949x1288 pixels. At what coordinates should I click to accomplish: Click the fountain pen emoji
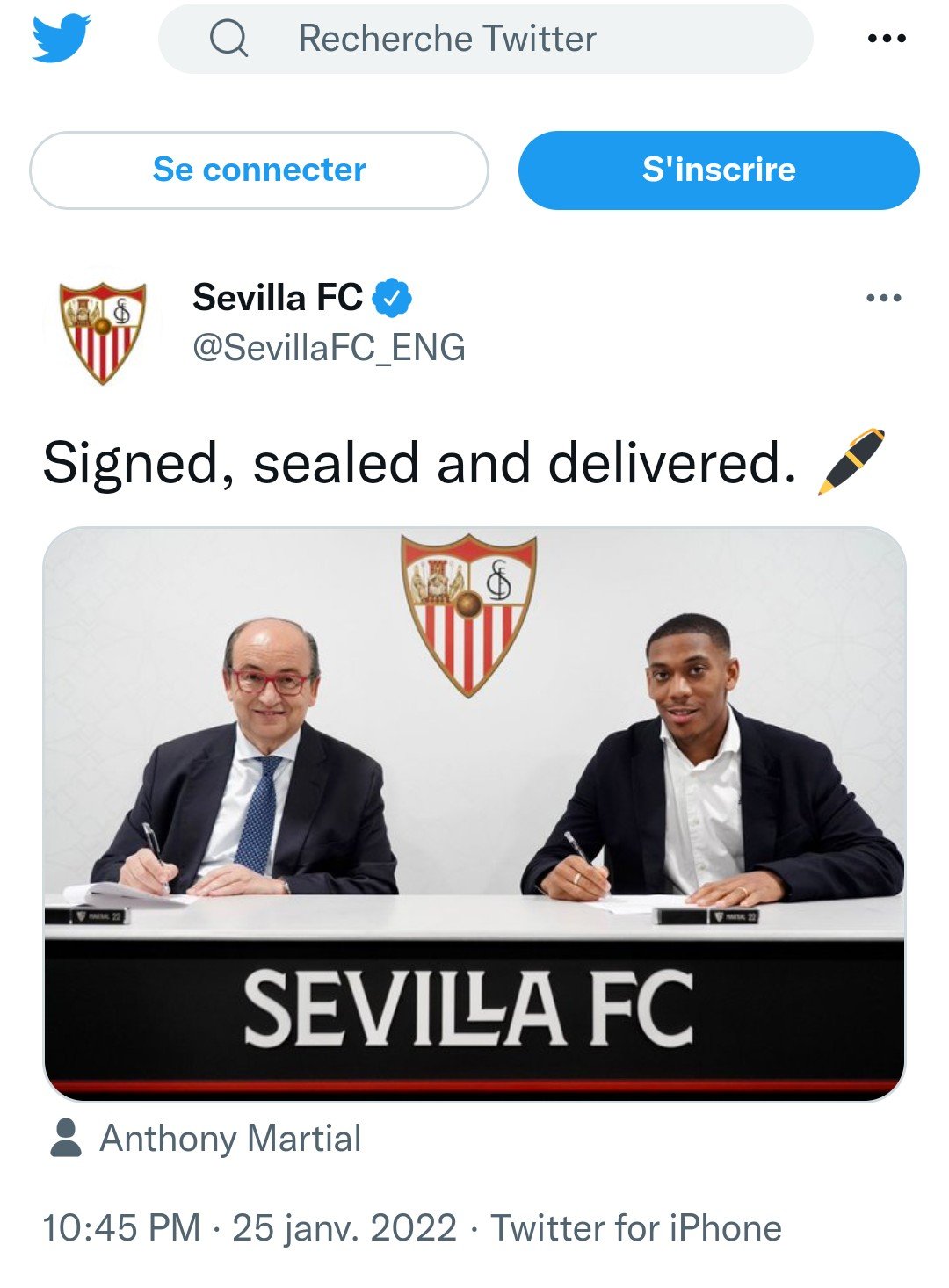click(851, 461)
